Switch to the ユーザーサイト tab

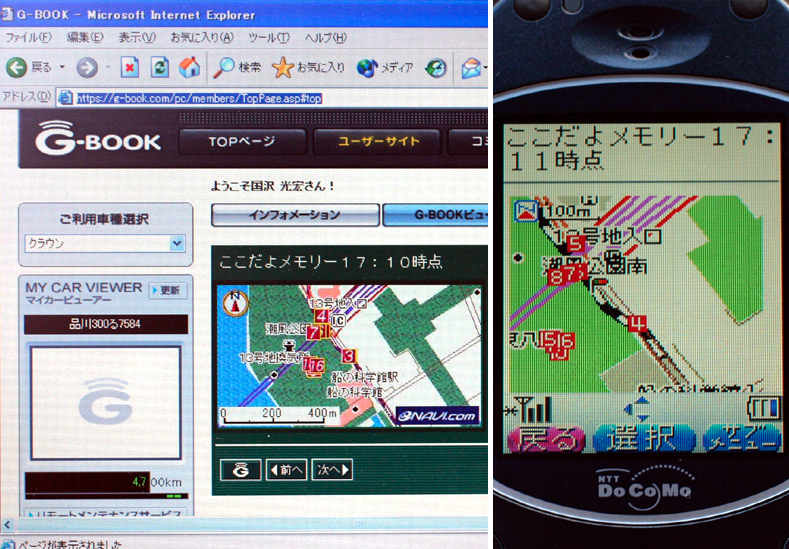coord(377,141)
